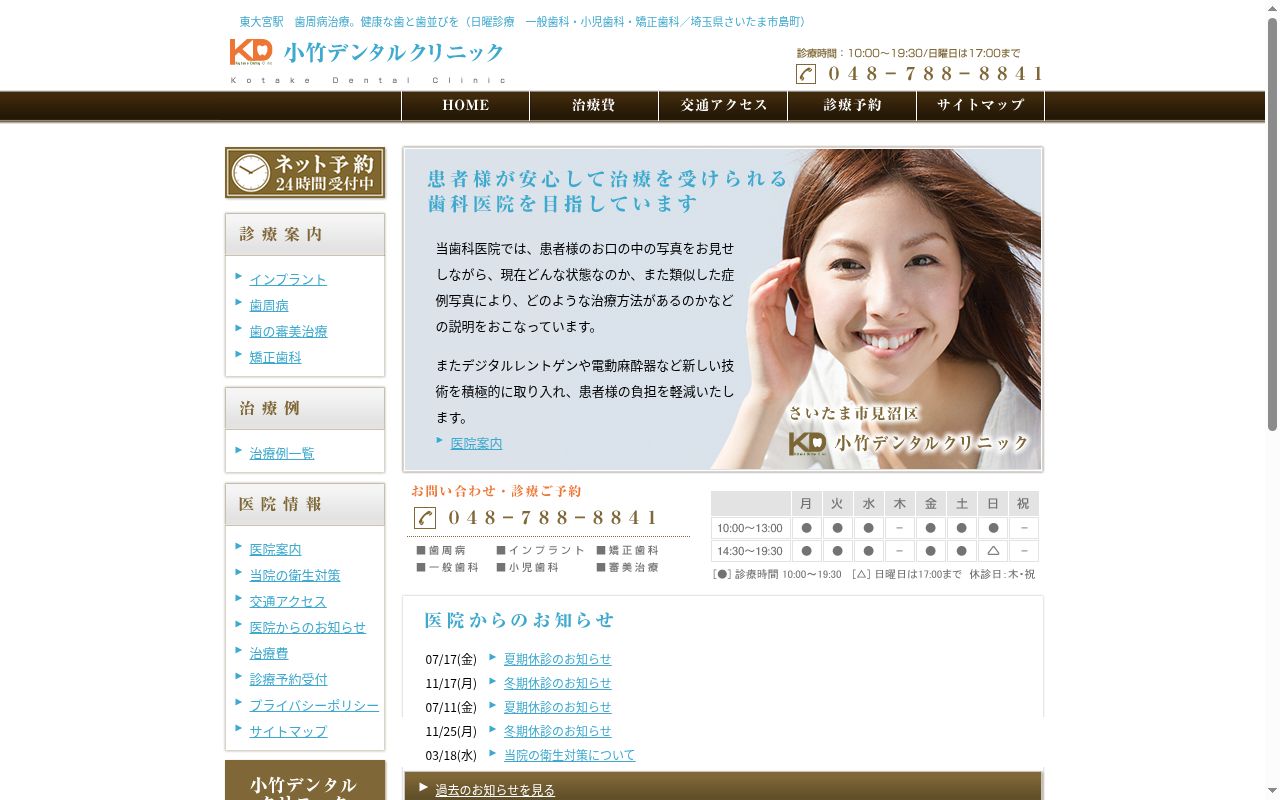Open the sidebar サイトマップ link

(288, 731)
